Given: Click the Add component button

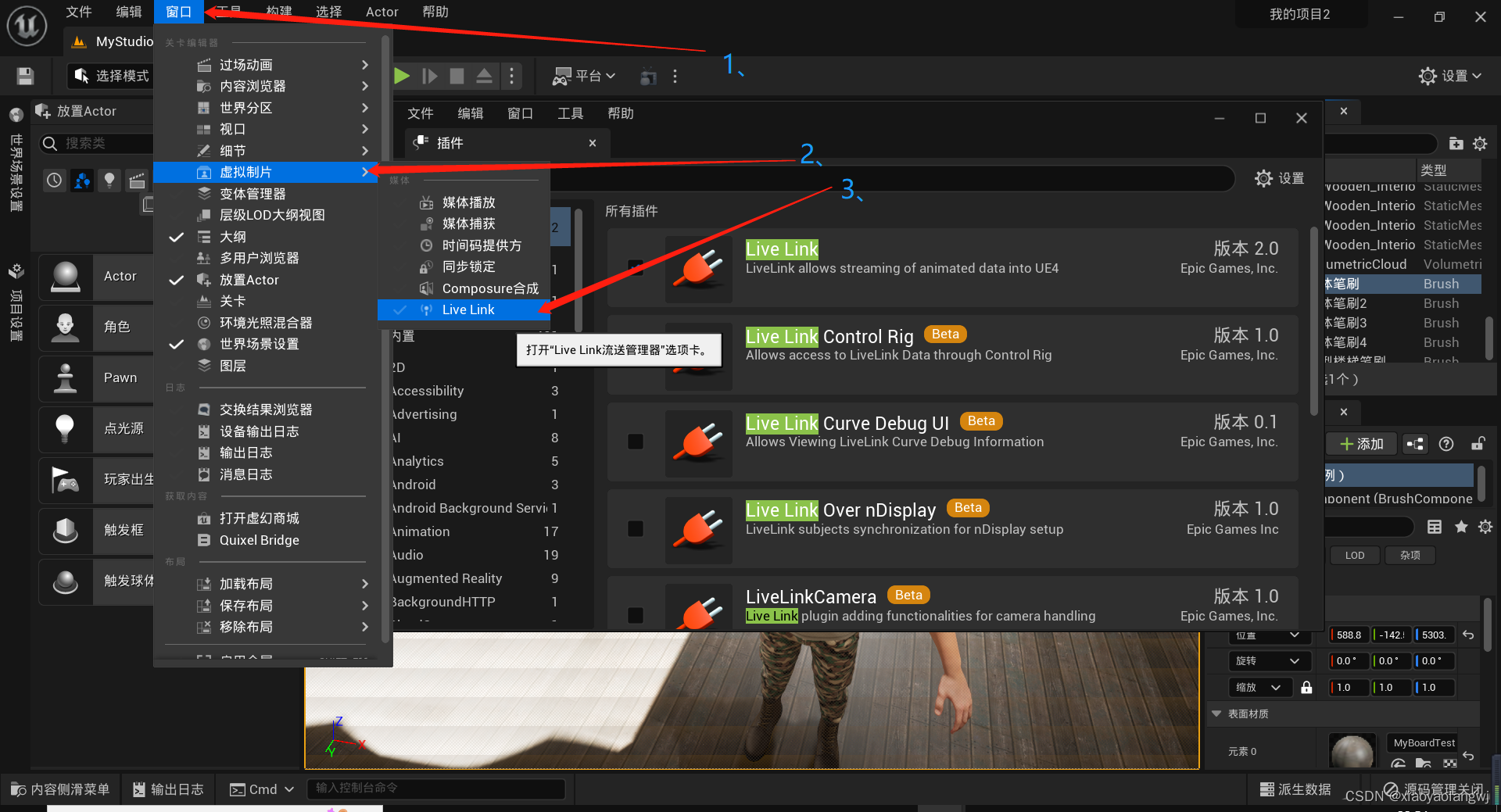Looking at the screenshot, I should (x=1362, y=444).
